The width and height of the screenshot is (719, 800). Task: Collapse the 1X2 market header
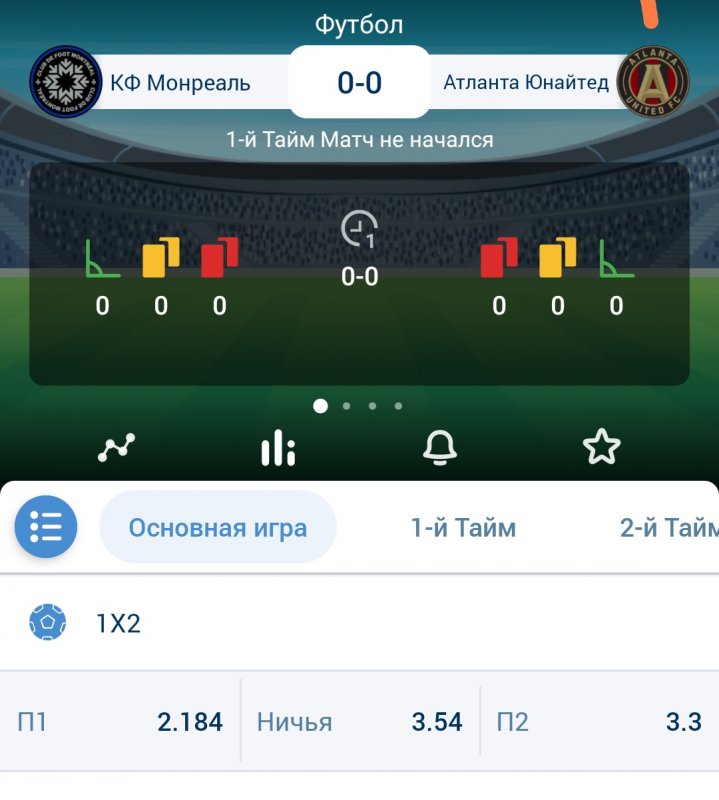pos(359,622)
